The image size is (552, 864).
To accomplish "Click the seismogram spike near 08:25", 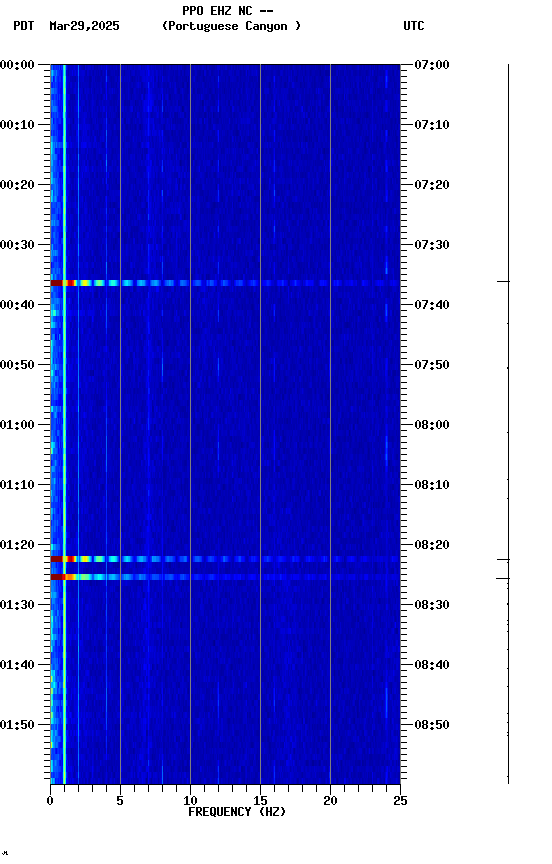I will (503, 579).
